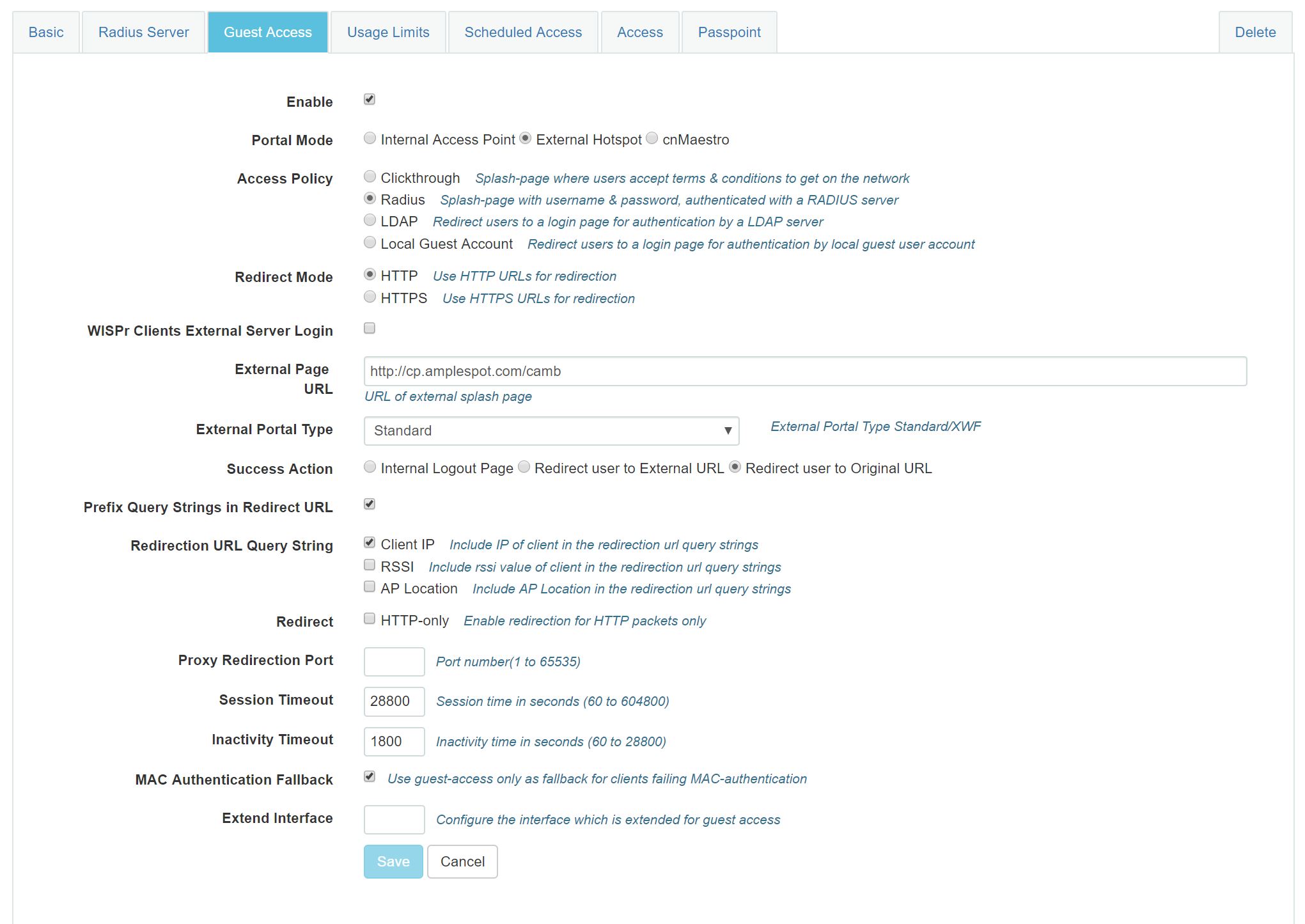Toggle Prefix Query Strings in Redirect URL
This screenshot has height=924, width=1305.
tap(370, 505)
